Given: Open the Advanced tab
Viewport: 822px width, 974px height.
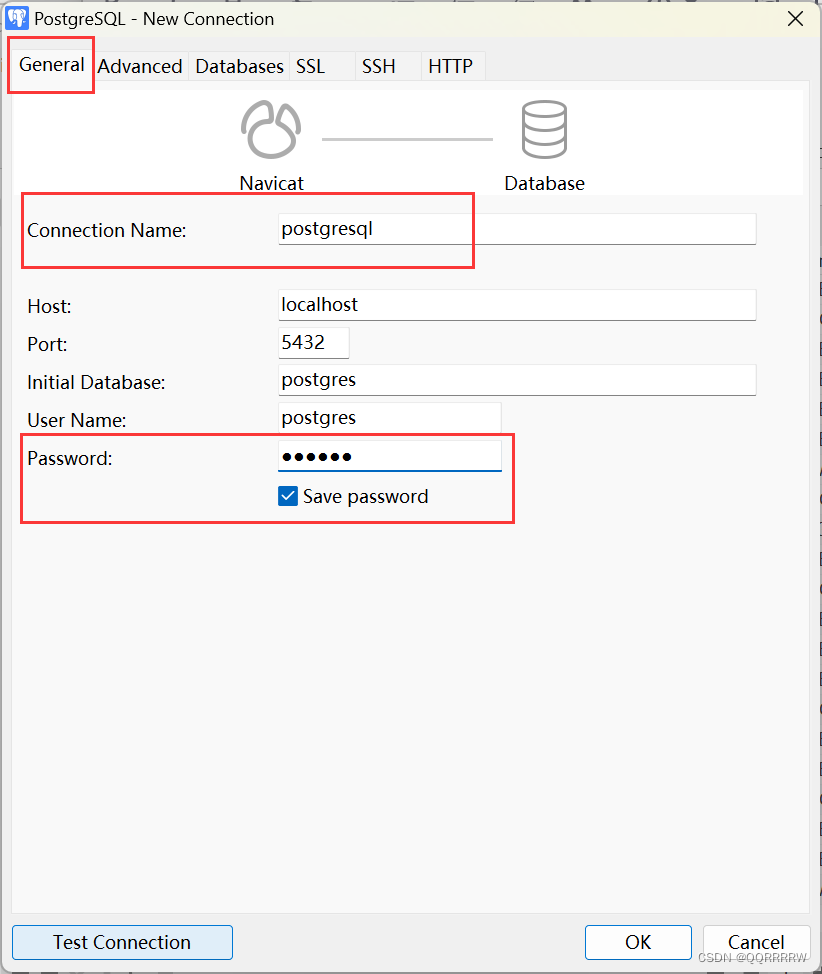Looking at the screenshot, I should (140, 66).
